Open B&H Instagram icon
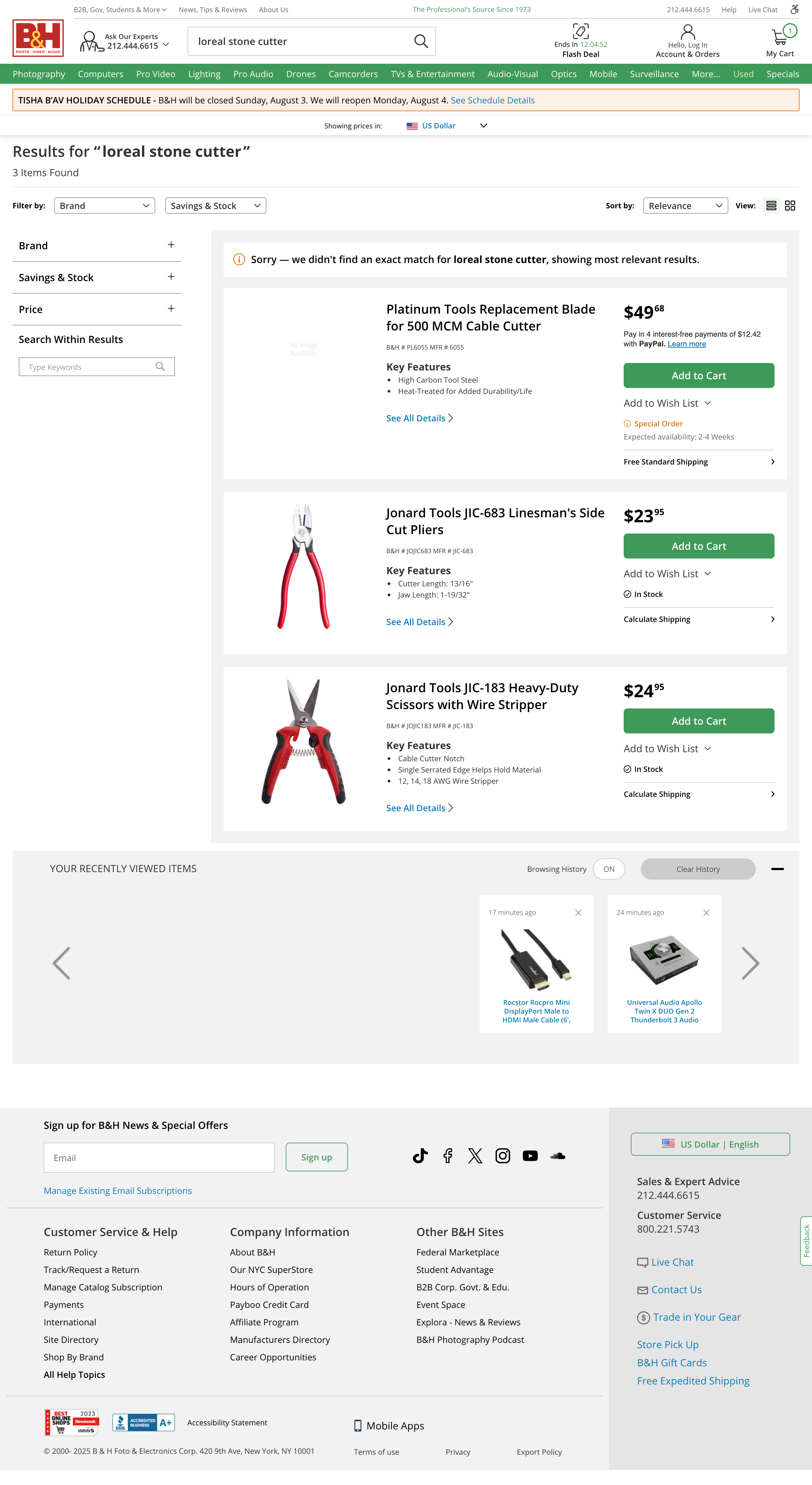Screen dimensions: 812x1485 pyautogui.click(x=503, y=1155)
